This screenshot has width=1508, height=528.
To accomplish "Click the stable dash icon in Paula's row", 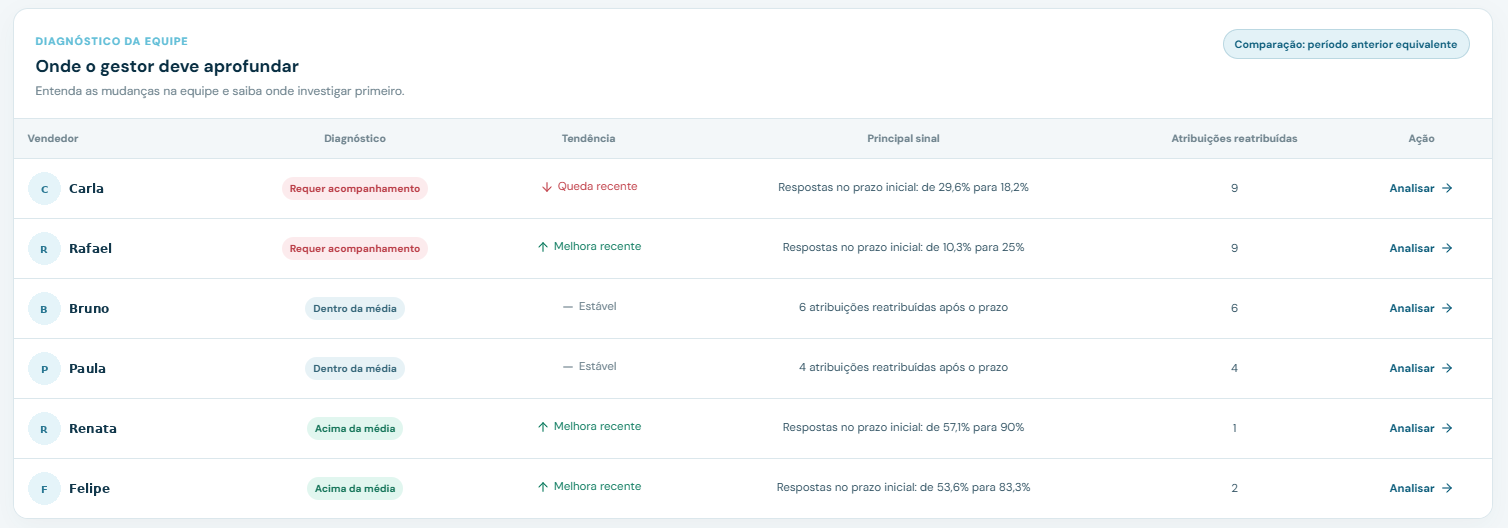I will (568, 367).
